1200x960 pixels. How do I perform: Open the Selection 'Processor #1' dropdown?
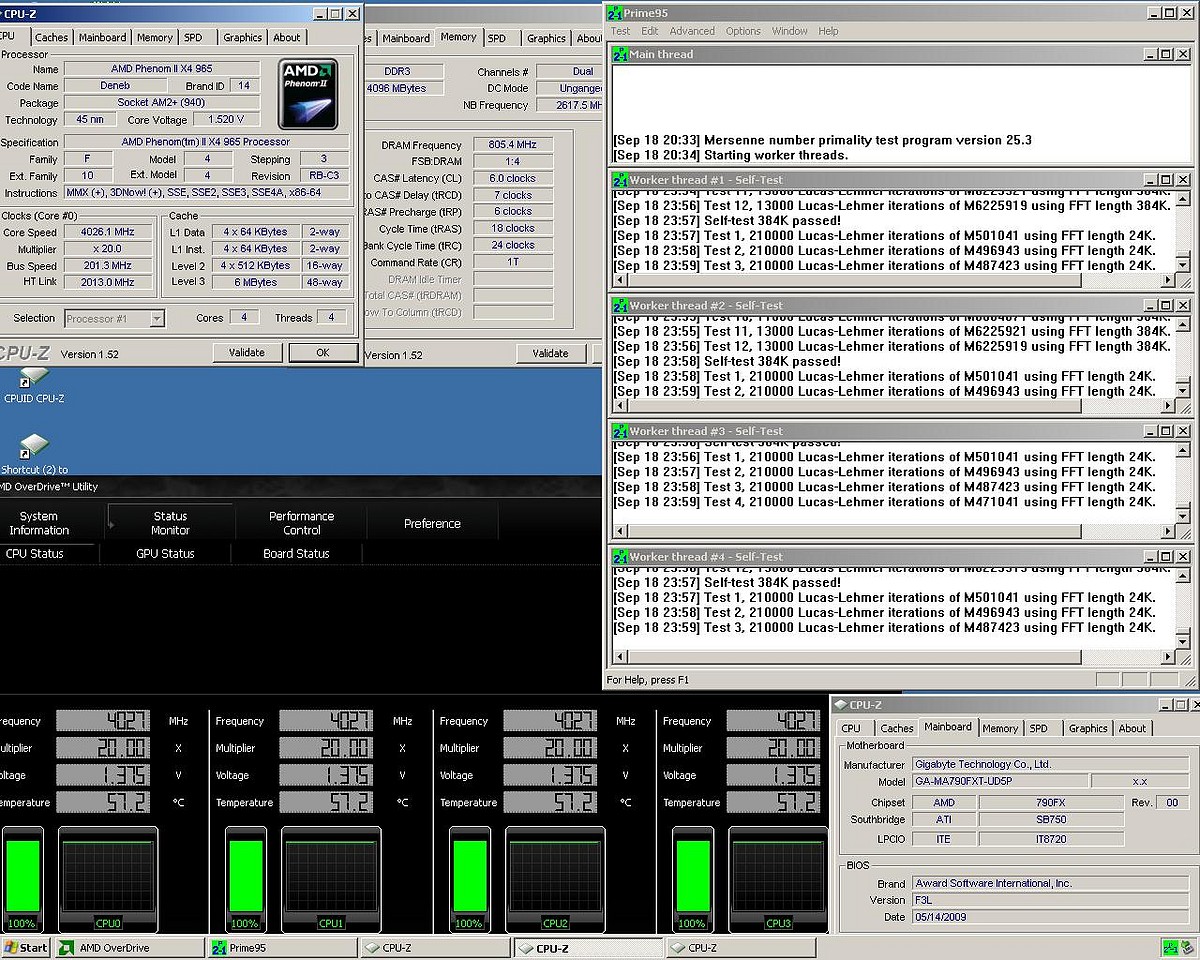(x=114, y=318)
